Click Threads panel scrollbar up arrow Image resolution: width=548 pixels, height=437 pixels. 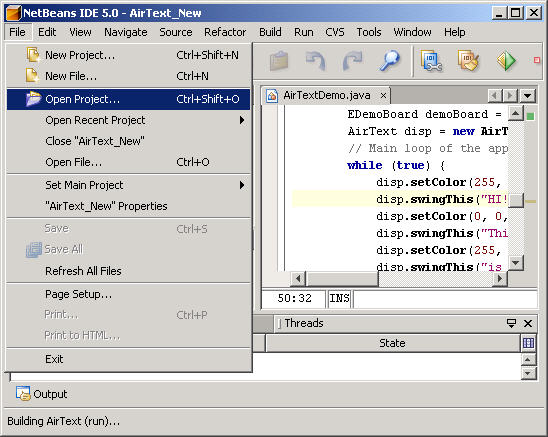point(528,360)
